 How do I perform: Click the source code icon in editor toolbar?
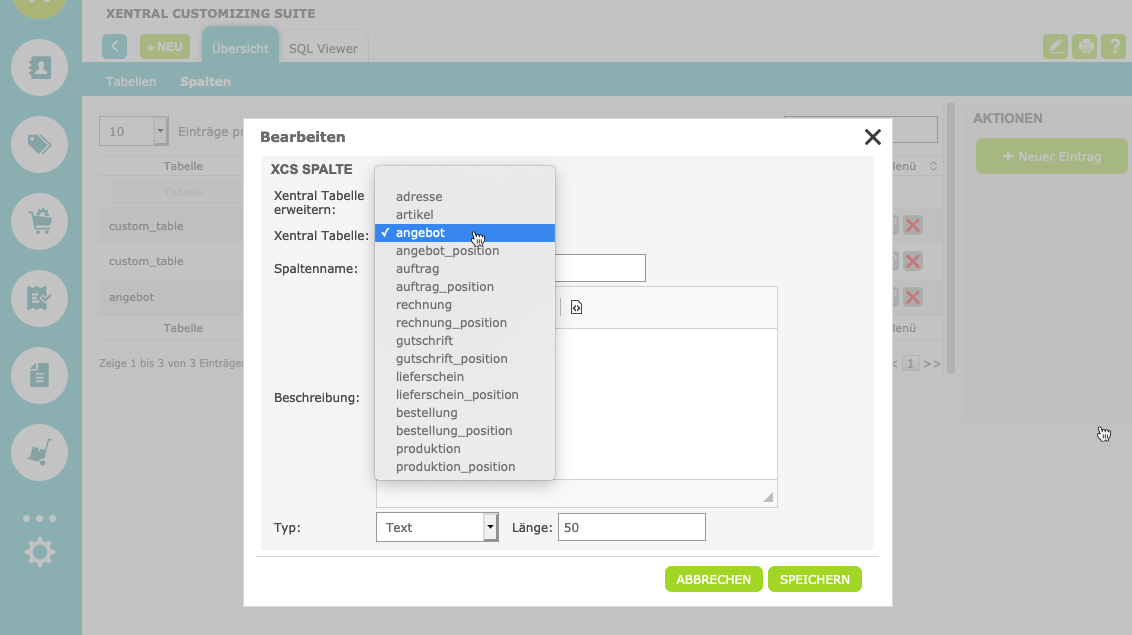tap(576, 307)
